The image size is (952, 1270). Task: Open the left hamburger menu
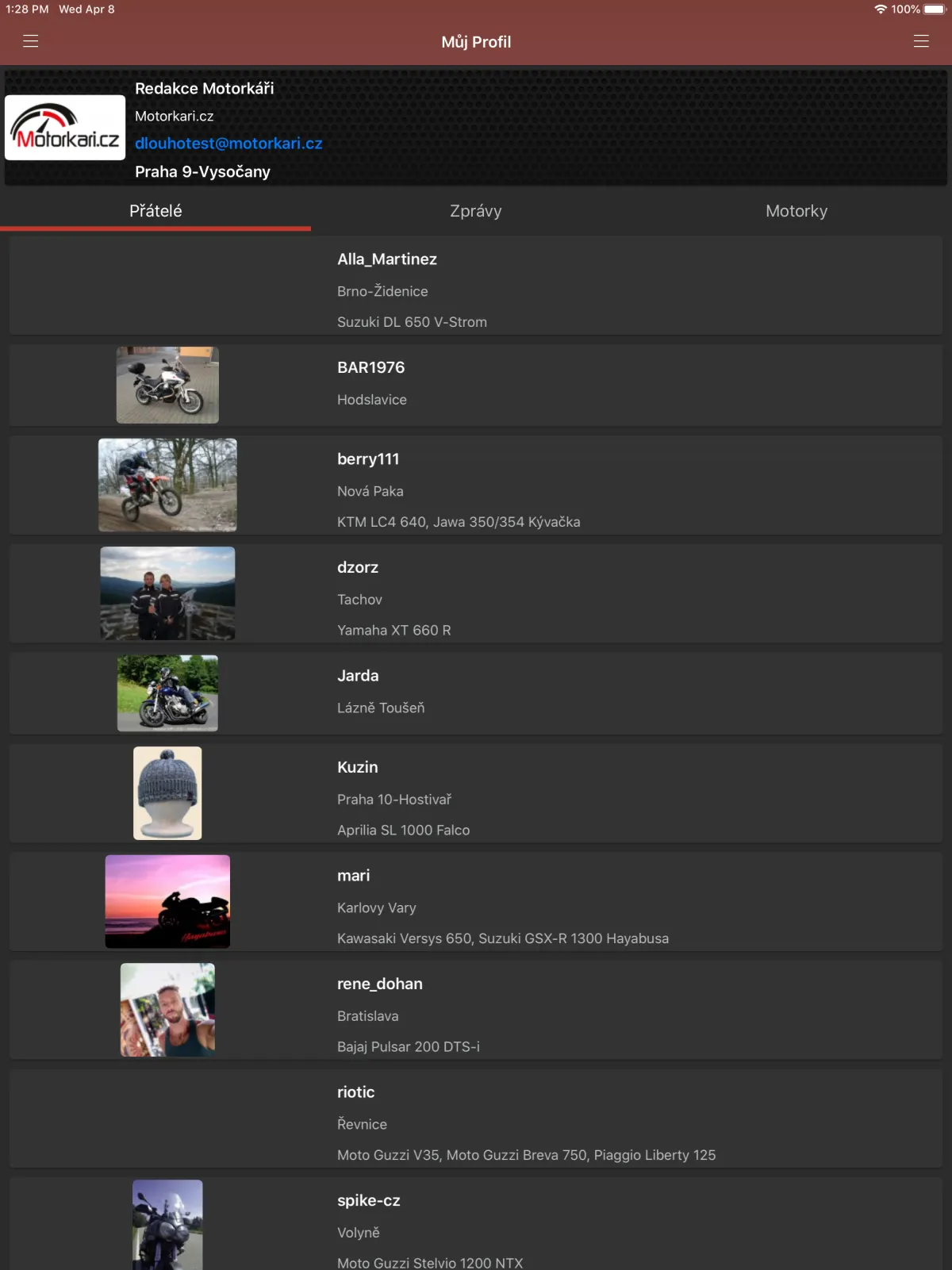(31, 41)
